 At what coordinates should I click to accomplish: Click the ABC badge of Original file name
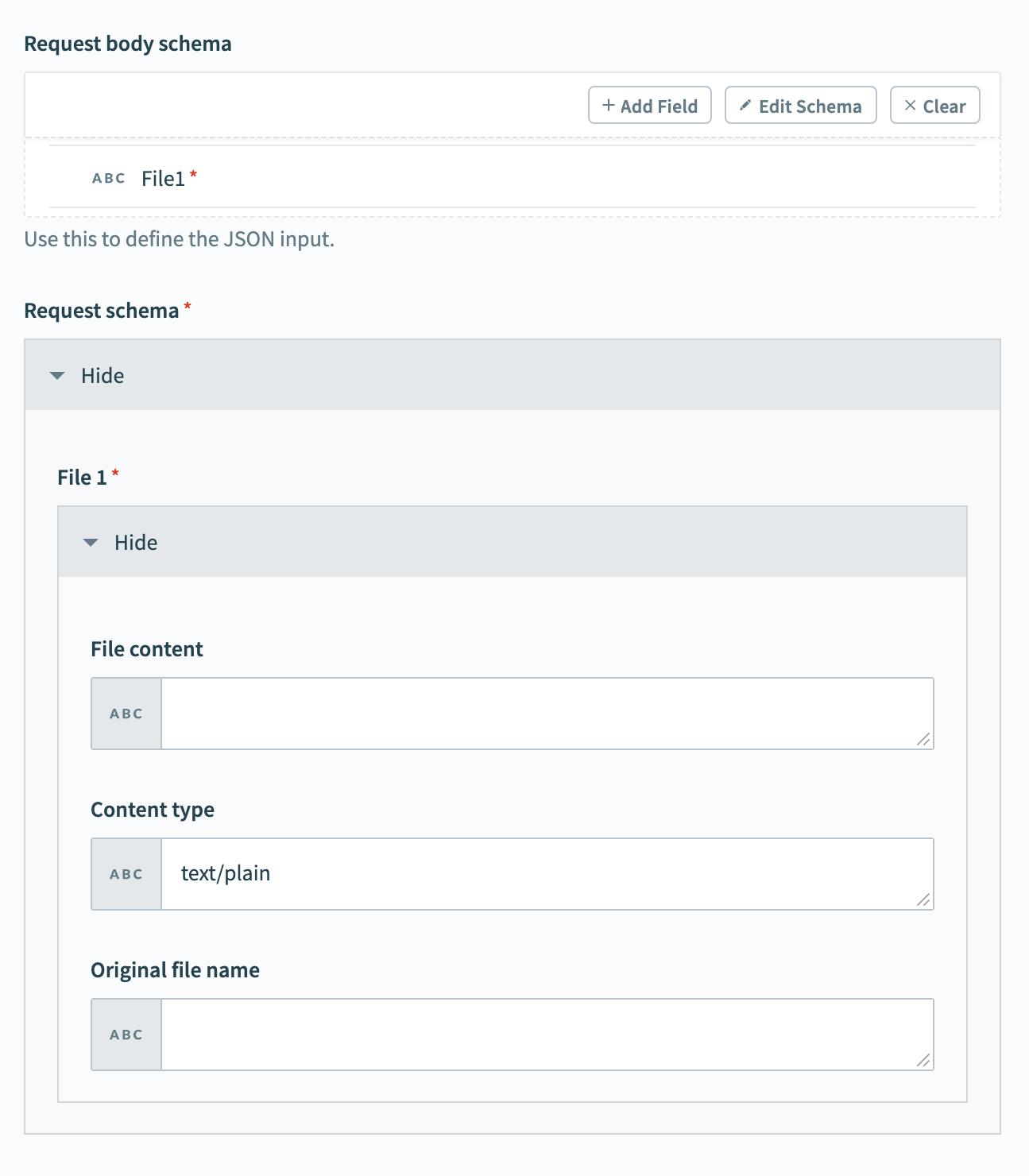point(126,1035)
